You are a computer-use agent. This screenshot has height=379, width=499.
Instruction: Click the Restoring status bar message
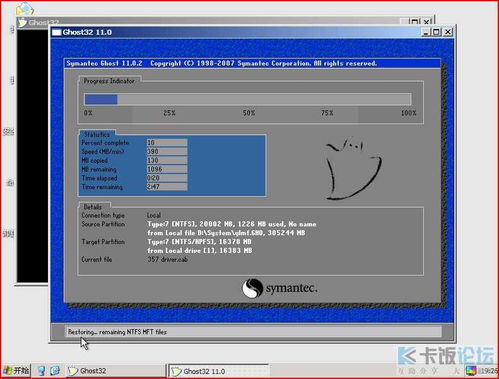point(117,332)
